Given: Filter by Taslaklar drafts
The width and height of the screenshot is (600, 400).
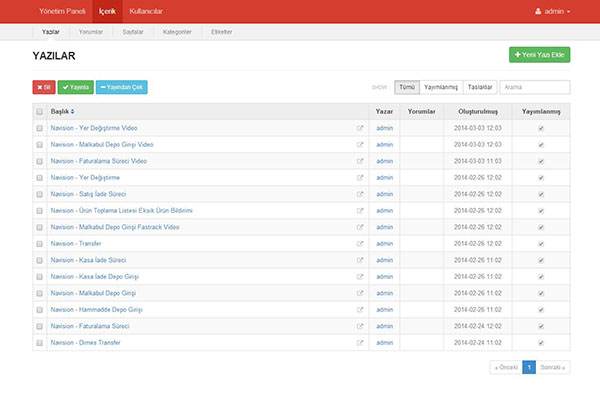Looking at the screenshot, I should 480,87.
